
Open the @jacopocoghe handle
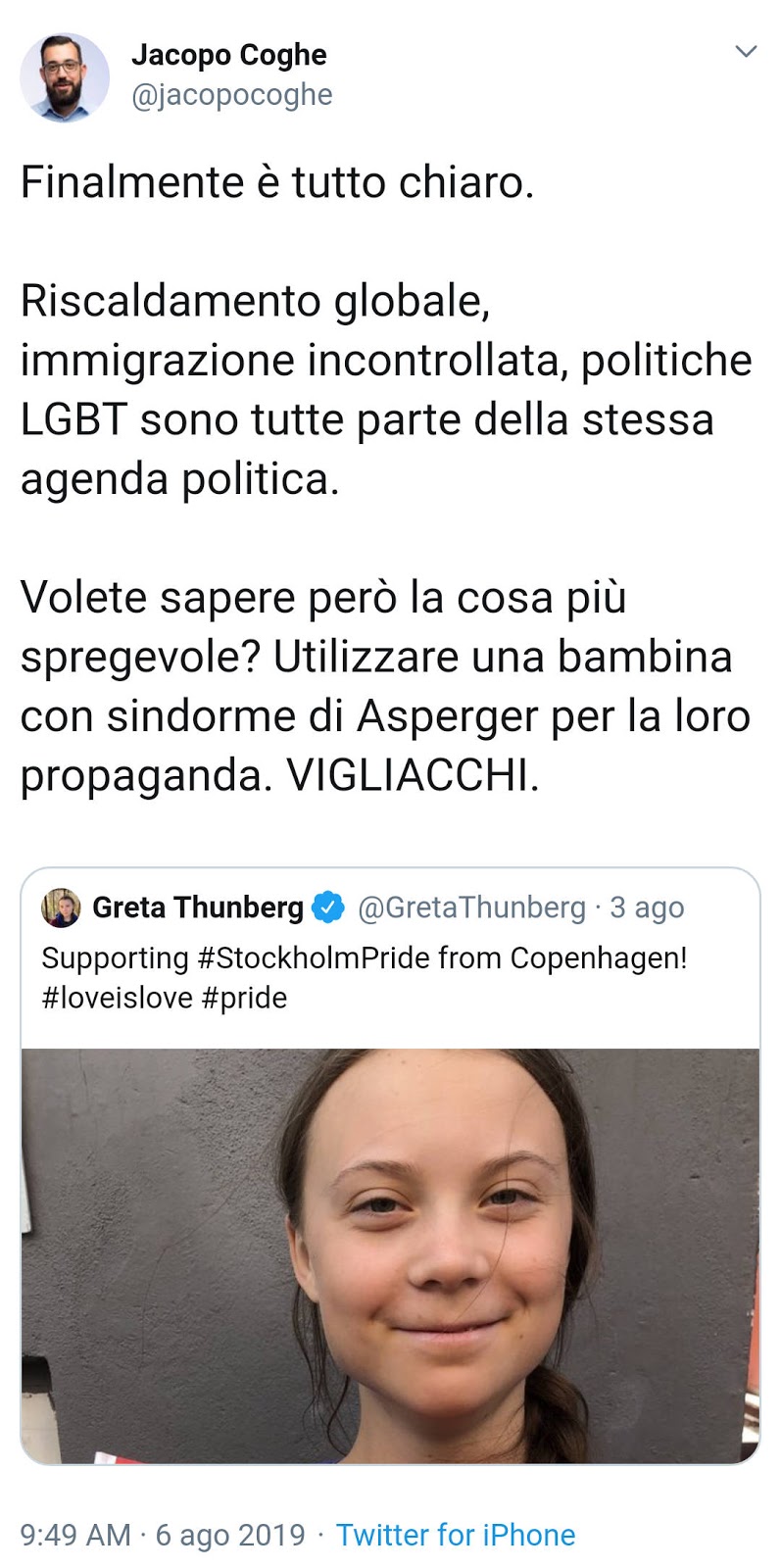[x=232, y=95]
